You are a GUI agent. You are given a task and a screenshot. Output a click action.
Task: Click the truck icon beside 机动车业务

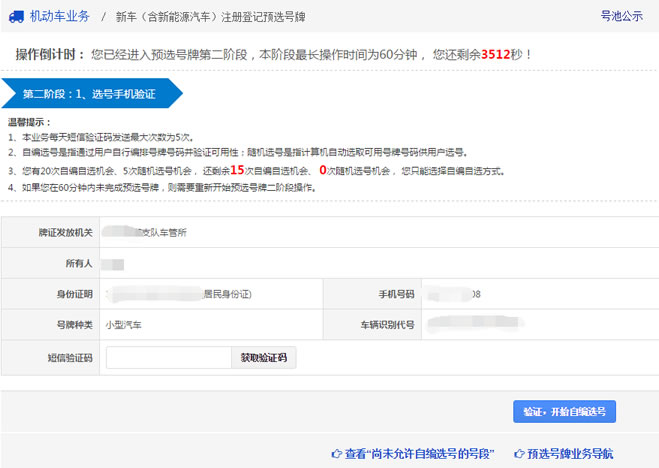(17, 16)
